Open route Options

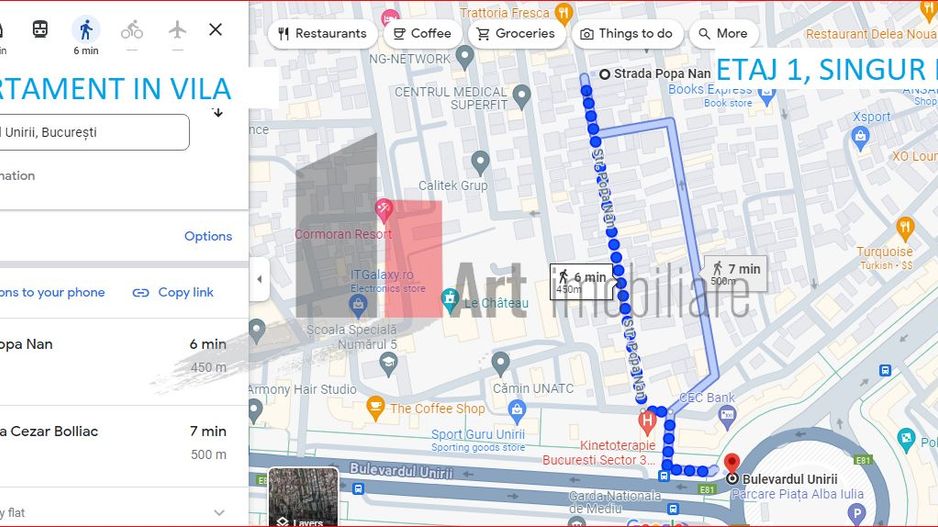click(208, 236)
